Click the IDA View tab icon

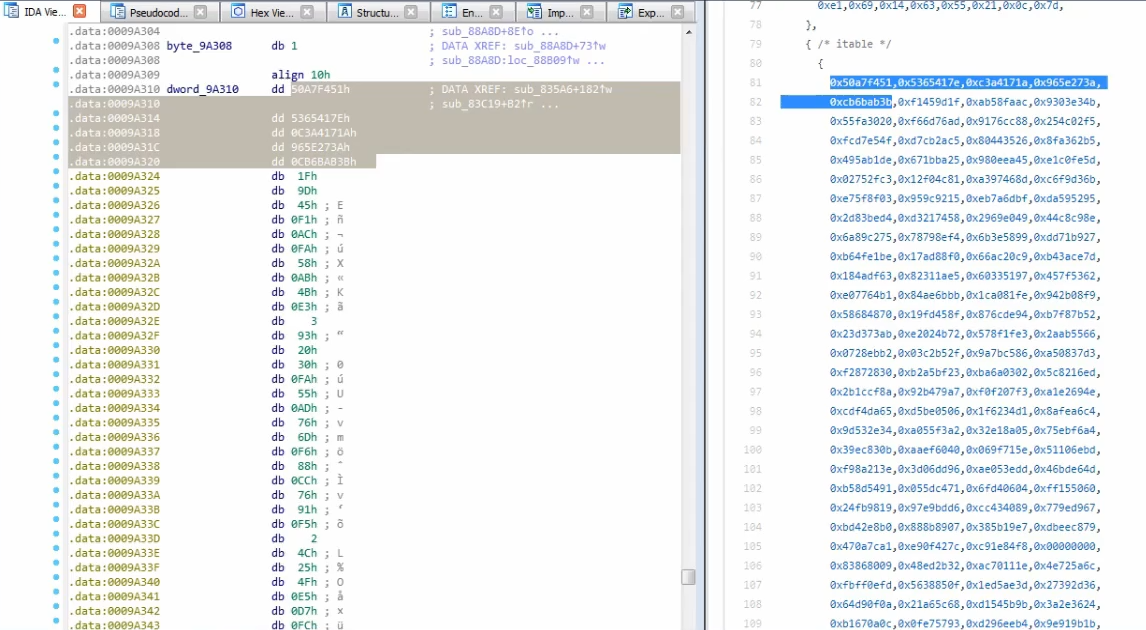[12, 11]
